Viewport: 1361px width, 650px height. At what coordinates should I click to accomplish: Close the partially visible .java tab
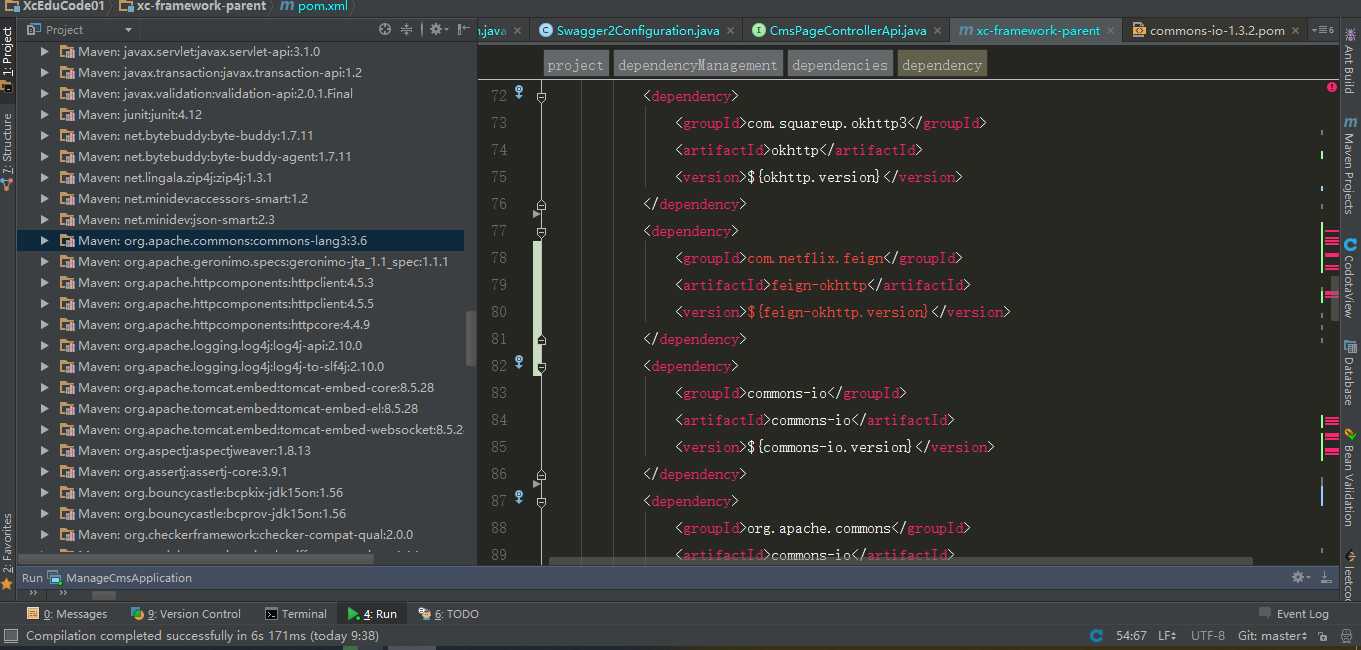click(516, 31)
